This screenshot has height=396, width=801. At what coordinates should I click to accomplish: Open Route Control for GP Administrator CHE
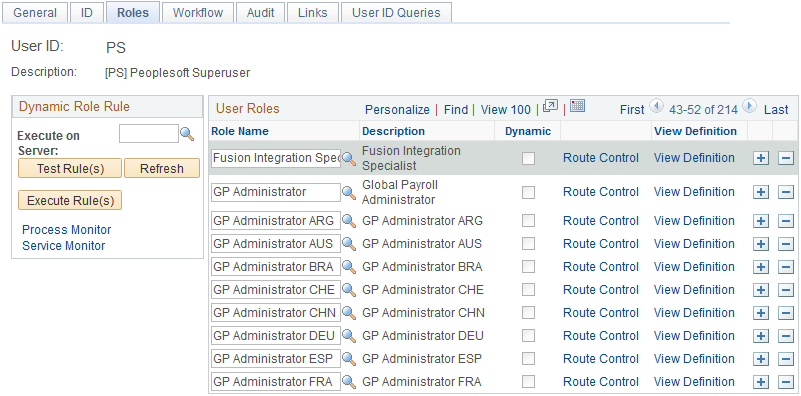click(601, 290)
